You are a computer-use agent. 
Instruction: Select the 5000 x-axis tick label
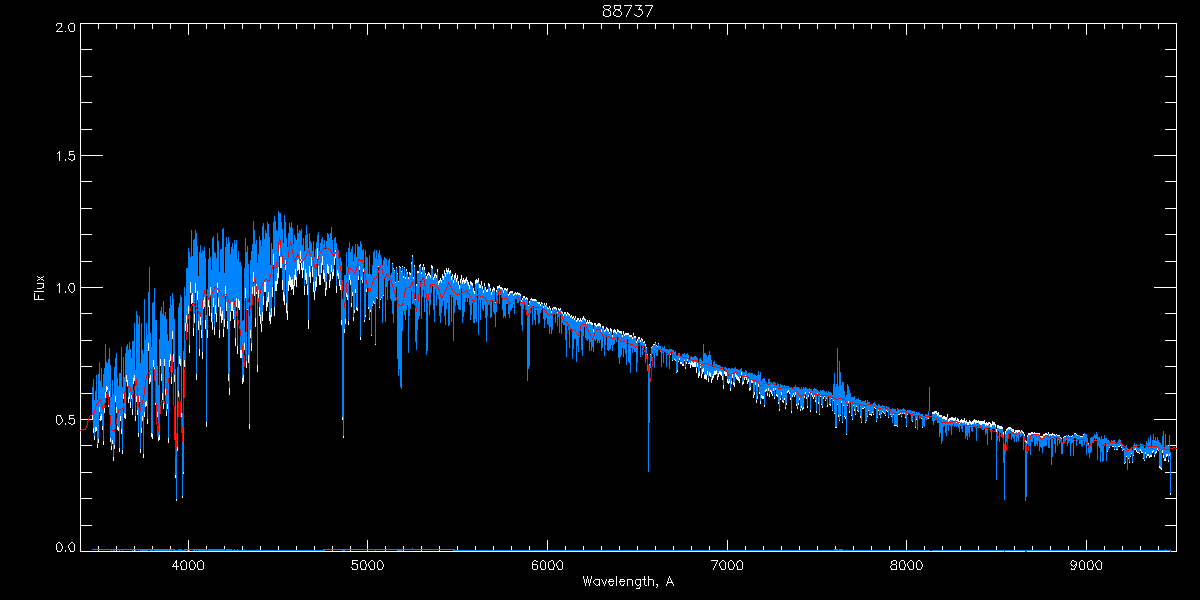[368, 565]
